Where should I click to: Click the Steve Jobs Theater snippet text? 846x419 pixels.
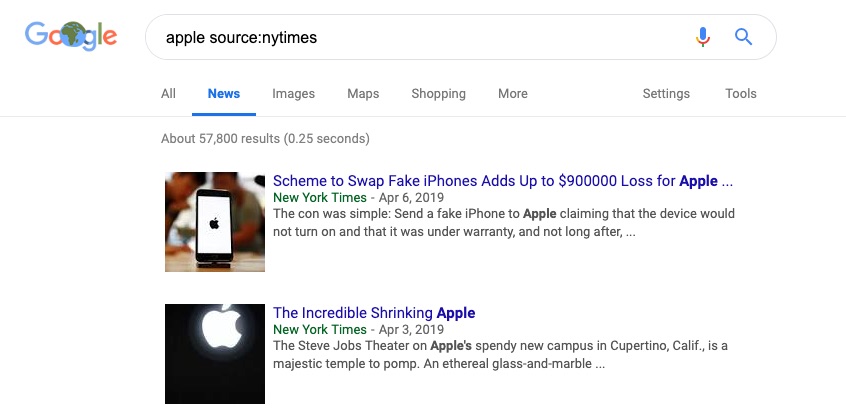501,355
